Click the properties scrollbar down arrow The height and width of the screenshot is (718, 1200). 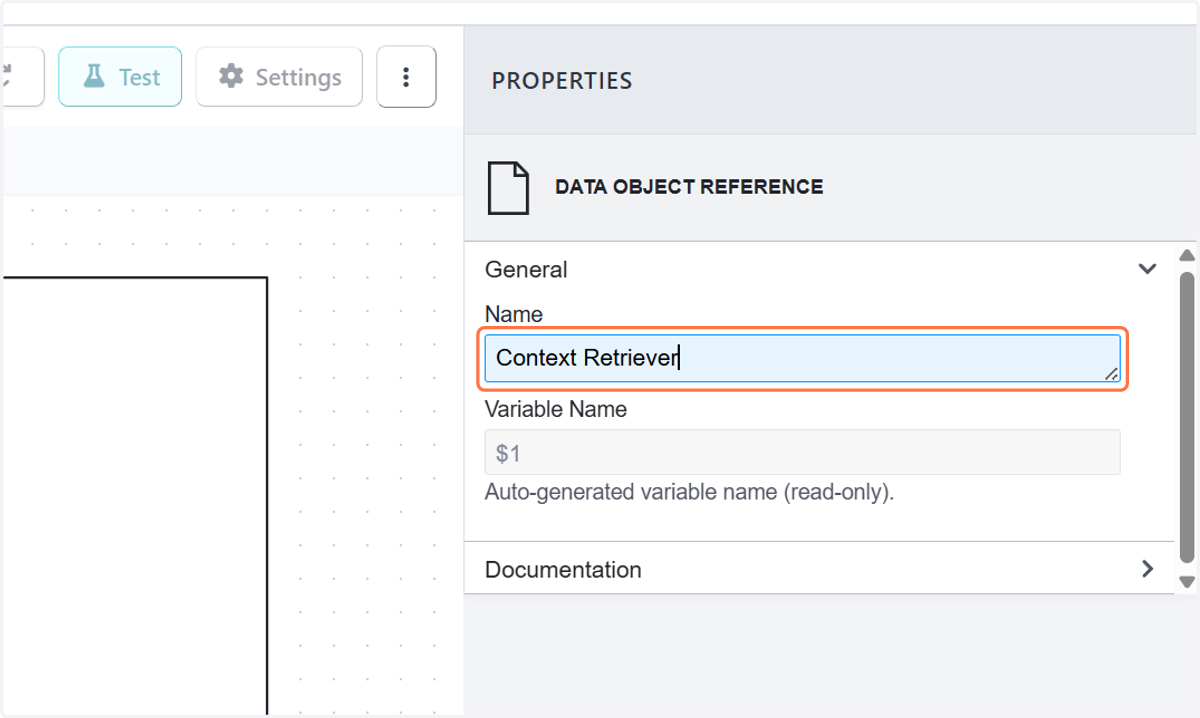(x=1187, y=581)
